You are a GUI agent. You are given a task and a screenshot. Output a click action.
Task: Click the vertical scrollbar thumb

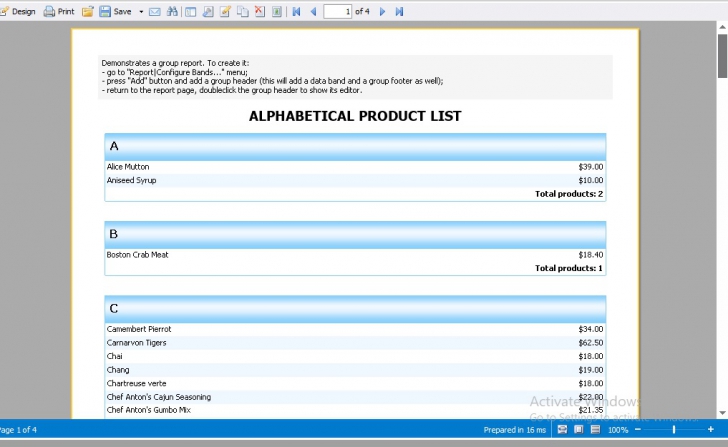(x=722, y=56)
